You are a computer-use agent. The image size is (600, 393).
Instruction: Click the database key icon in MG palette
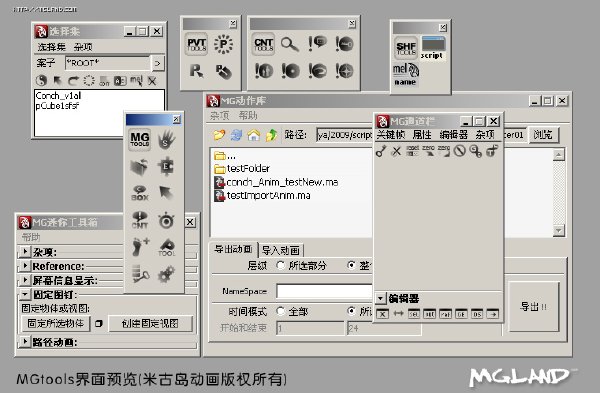click(x=140, y=274)
